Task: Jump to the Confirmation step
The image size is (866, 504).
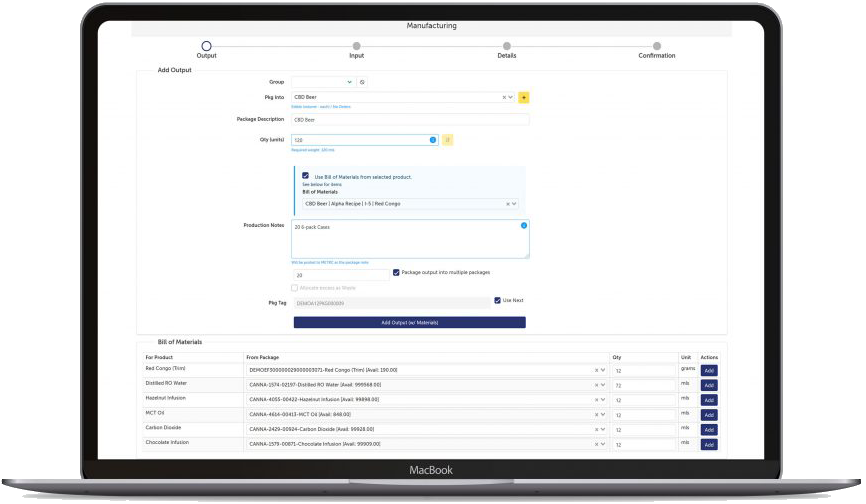Action: click(656, 46)
